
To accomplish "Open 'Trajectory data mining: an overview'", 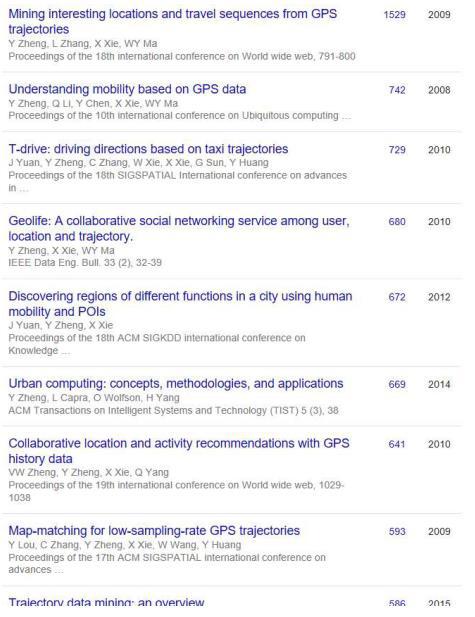I will (x=106, y=602).
